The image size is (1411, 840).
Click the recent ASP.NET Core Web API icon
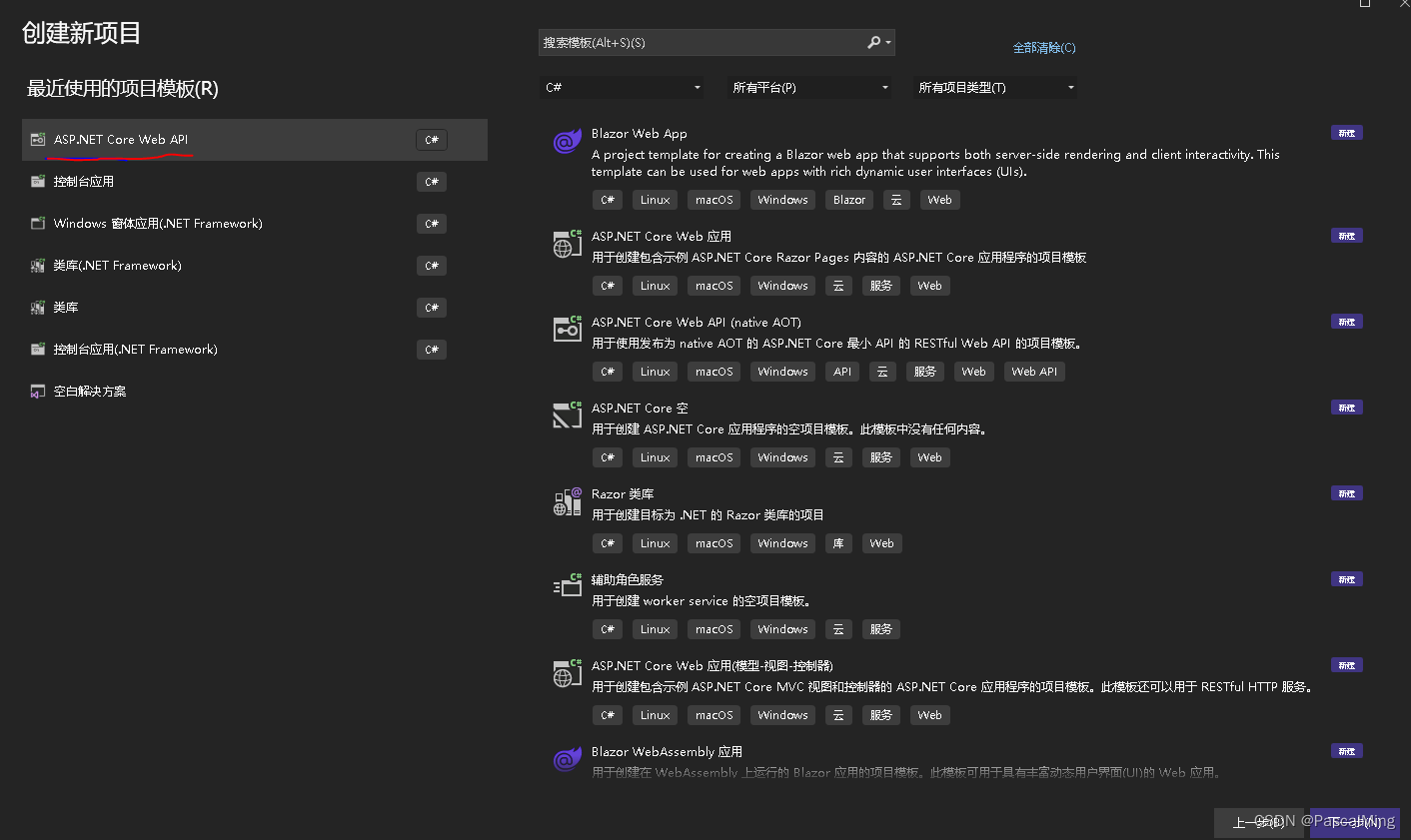(38, 140)
